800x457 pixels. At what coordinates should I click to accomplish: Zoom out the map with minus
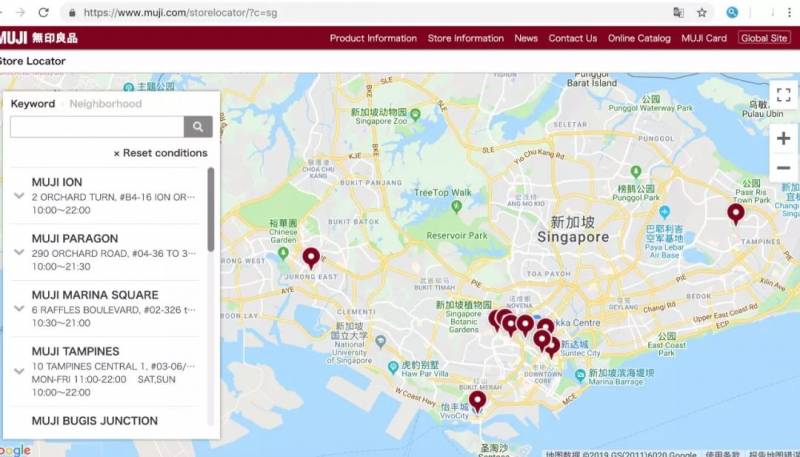[x=783, y=168]
